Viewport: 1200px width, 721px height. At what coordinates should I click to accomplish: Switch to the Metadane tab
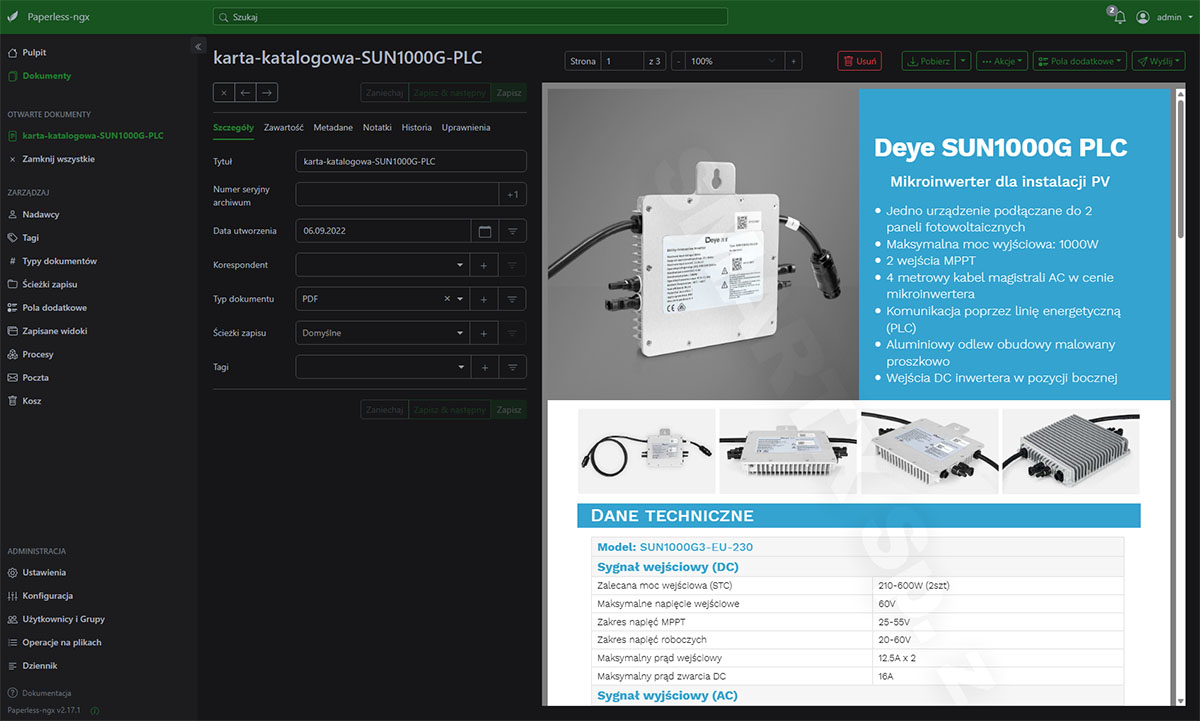(x=333, y=127)
